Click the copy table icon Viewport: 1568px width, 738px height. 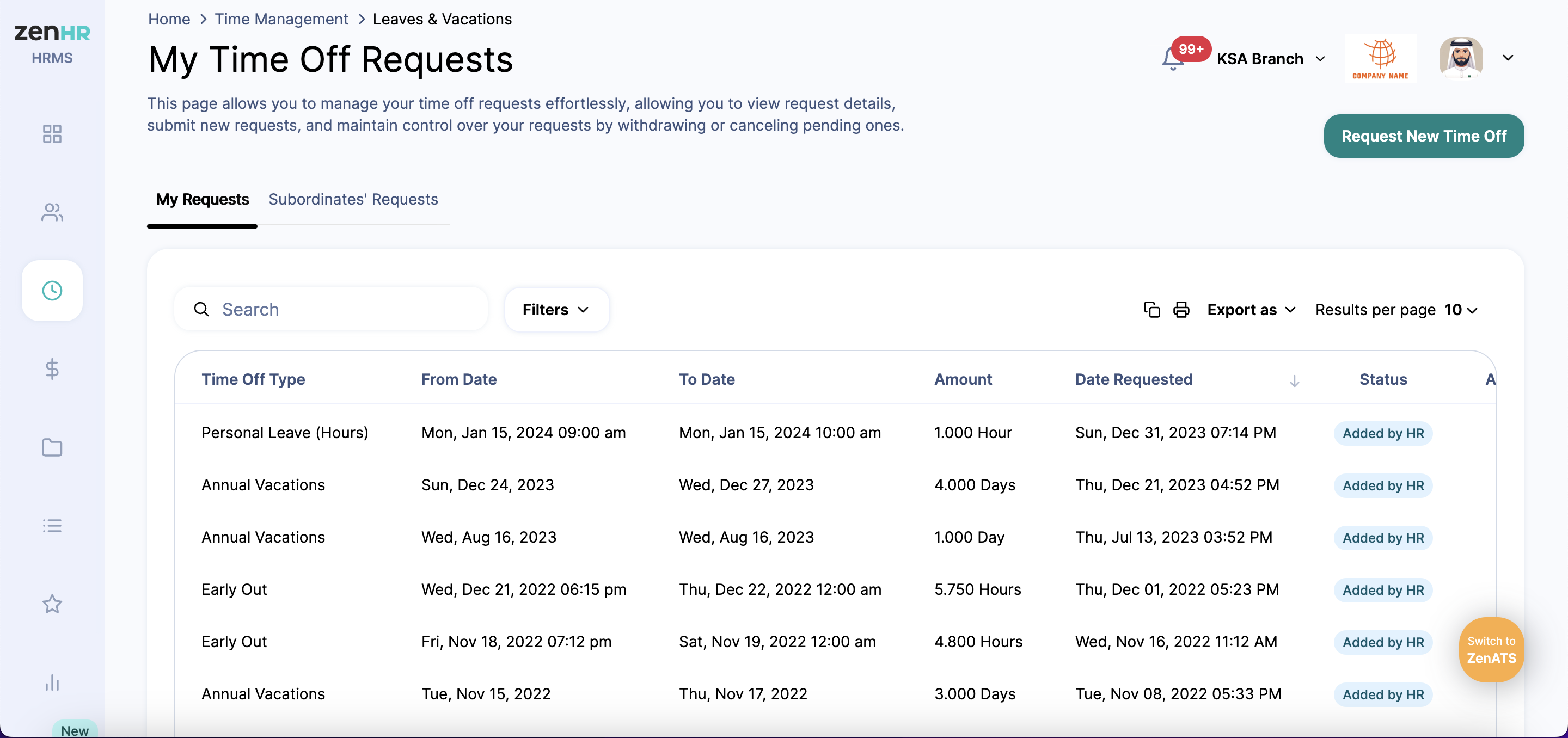[1151, 310]
